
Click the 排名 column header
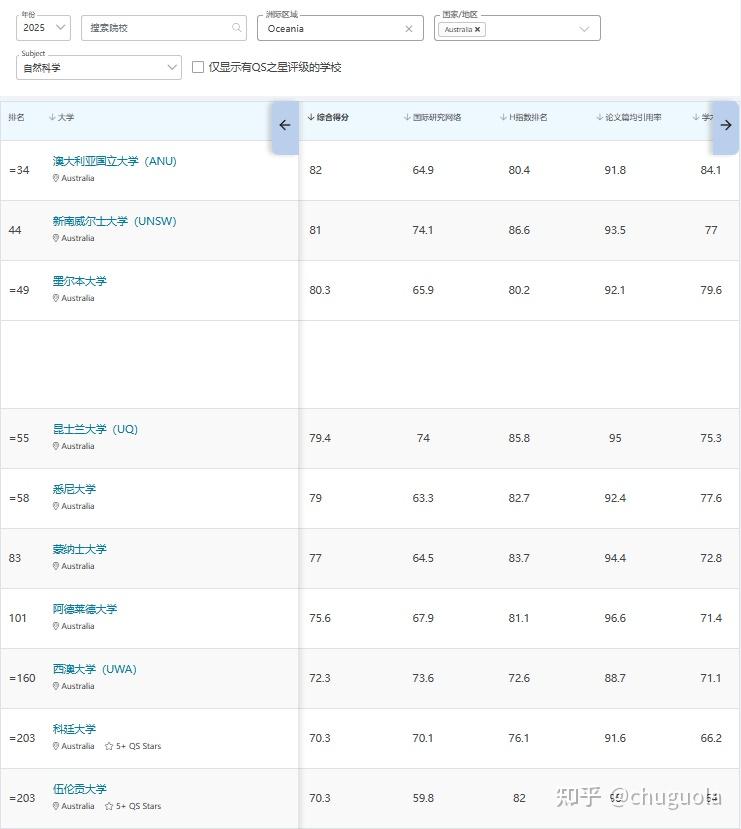tap(17, 117)
